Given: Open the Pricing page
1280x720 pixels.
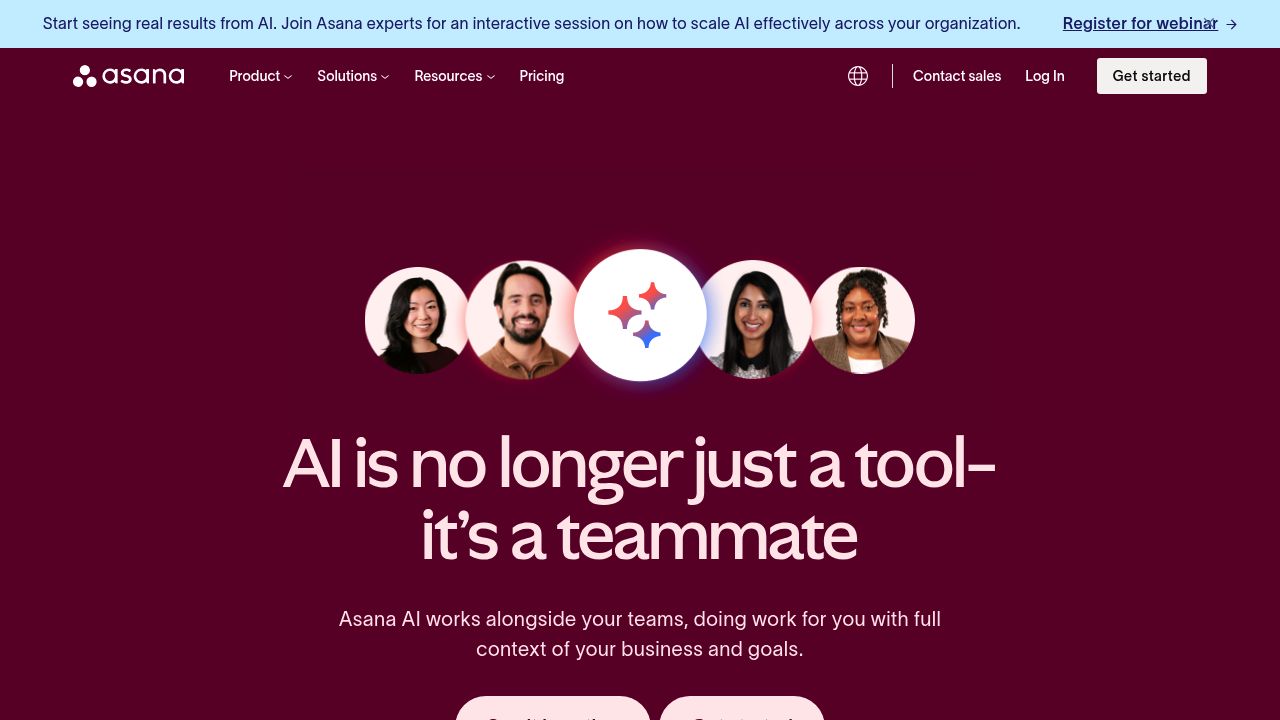Looking at the screenshot, I should click(x=542, y=76).
